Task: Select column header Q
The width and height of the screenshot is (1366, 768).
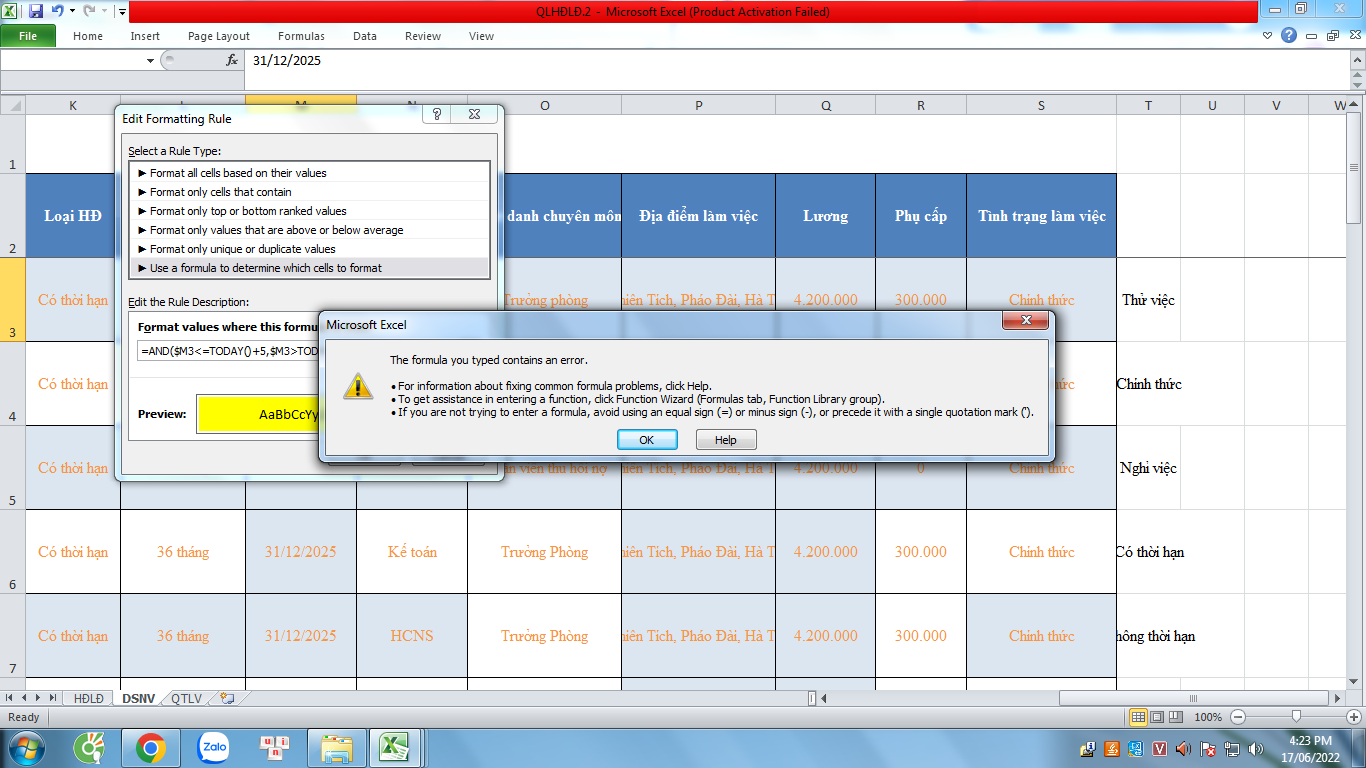Action: [825, 105]
